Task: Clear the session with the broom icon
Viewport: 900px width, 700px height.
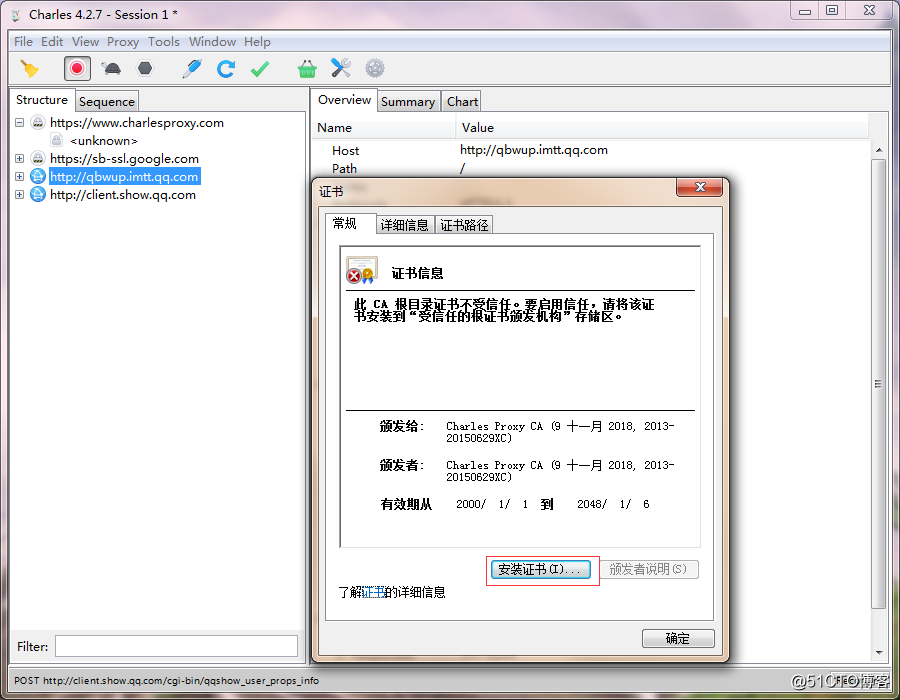Action: 29,69
